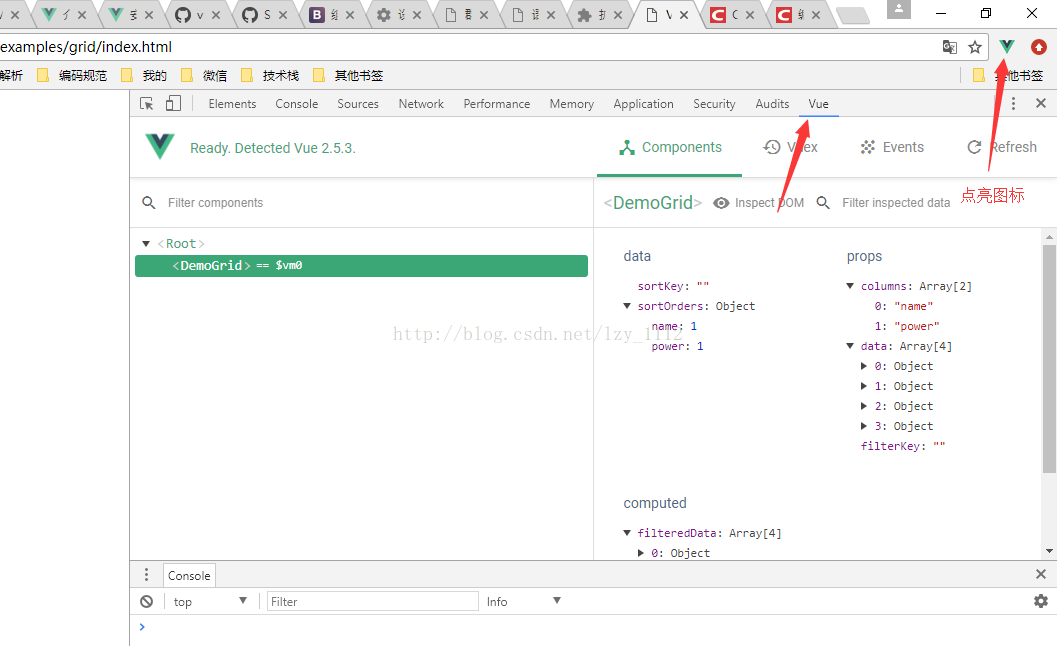Collapse the data Array[4] prop

coord(850,346)
